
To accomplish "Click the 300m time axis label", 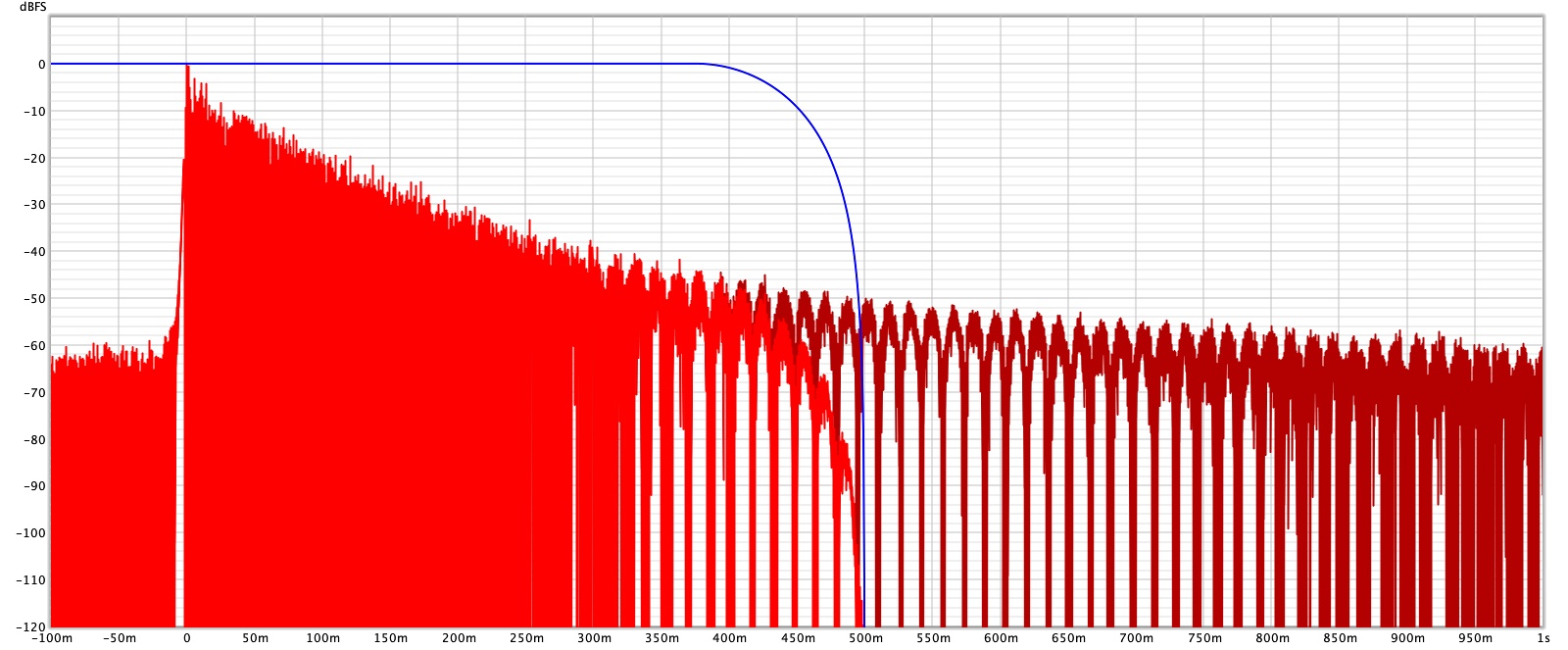I will (594, 638).
